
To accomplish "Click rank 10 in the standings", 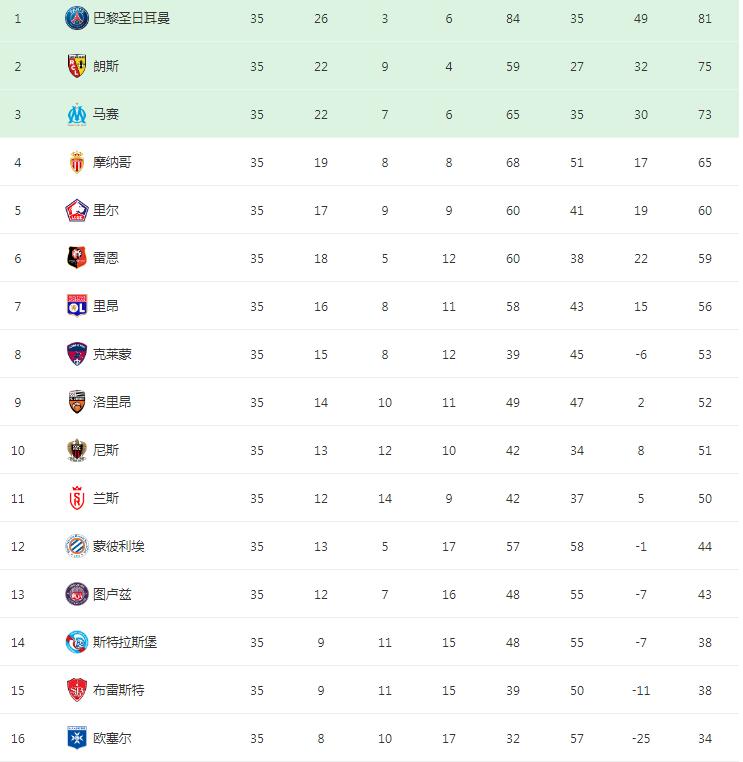I will (x=18, y=450).
